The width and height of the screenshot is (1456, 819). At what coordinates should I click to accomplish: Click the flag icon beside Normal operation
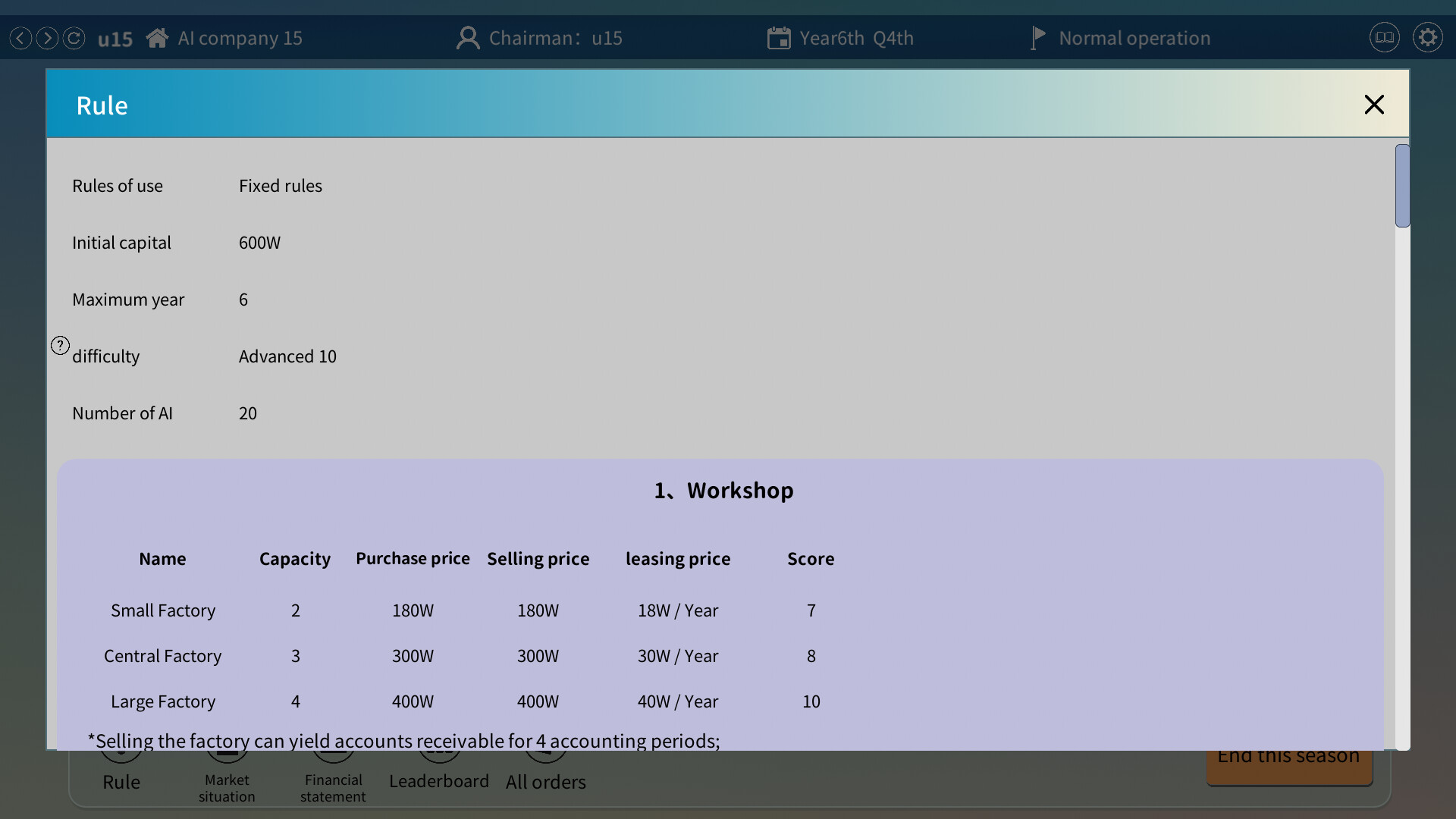[x=1036, y=37]
